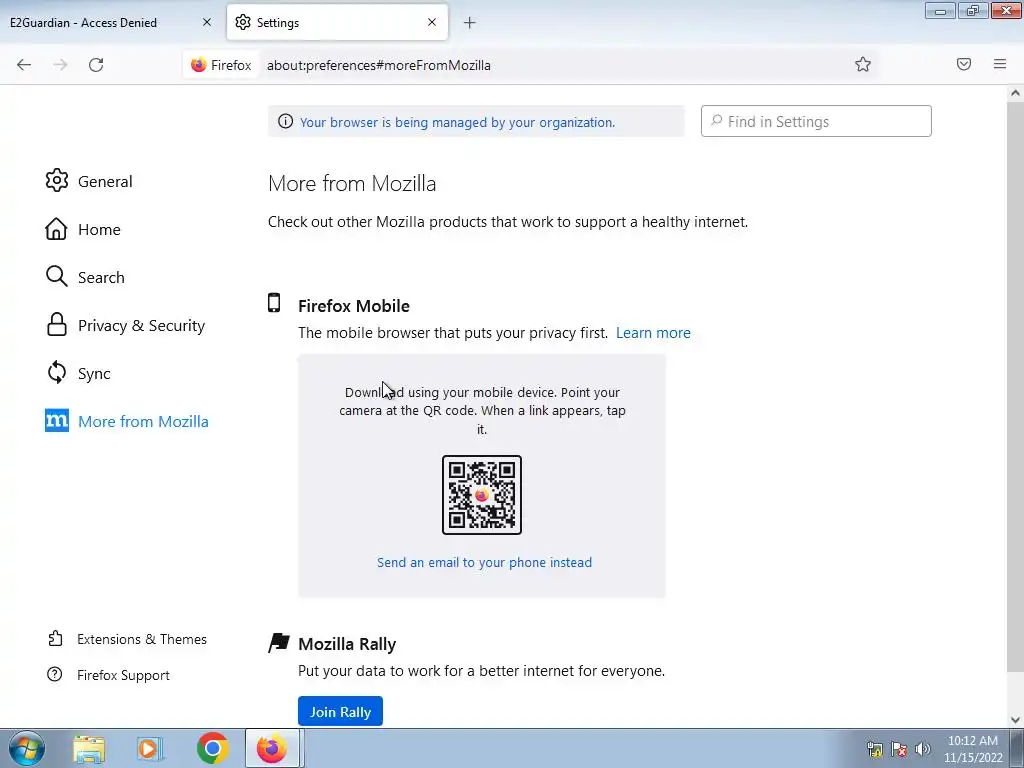The width and height of the screenshot is (1024, 768).
Task: Open the Search settings category
Action: [86, 277]
